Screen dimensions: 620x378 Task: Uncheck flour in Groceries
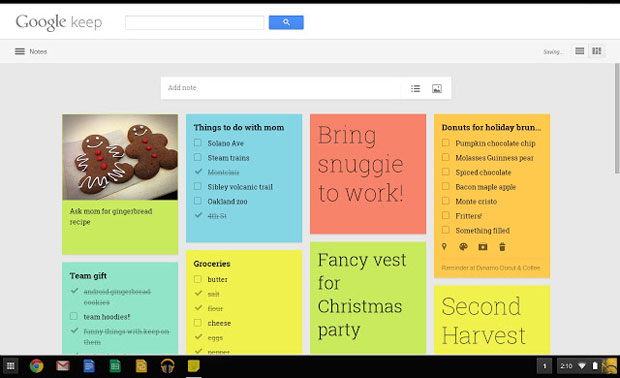198,308
